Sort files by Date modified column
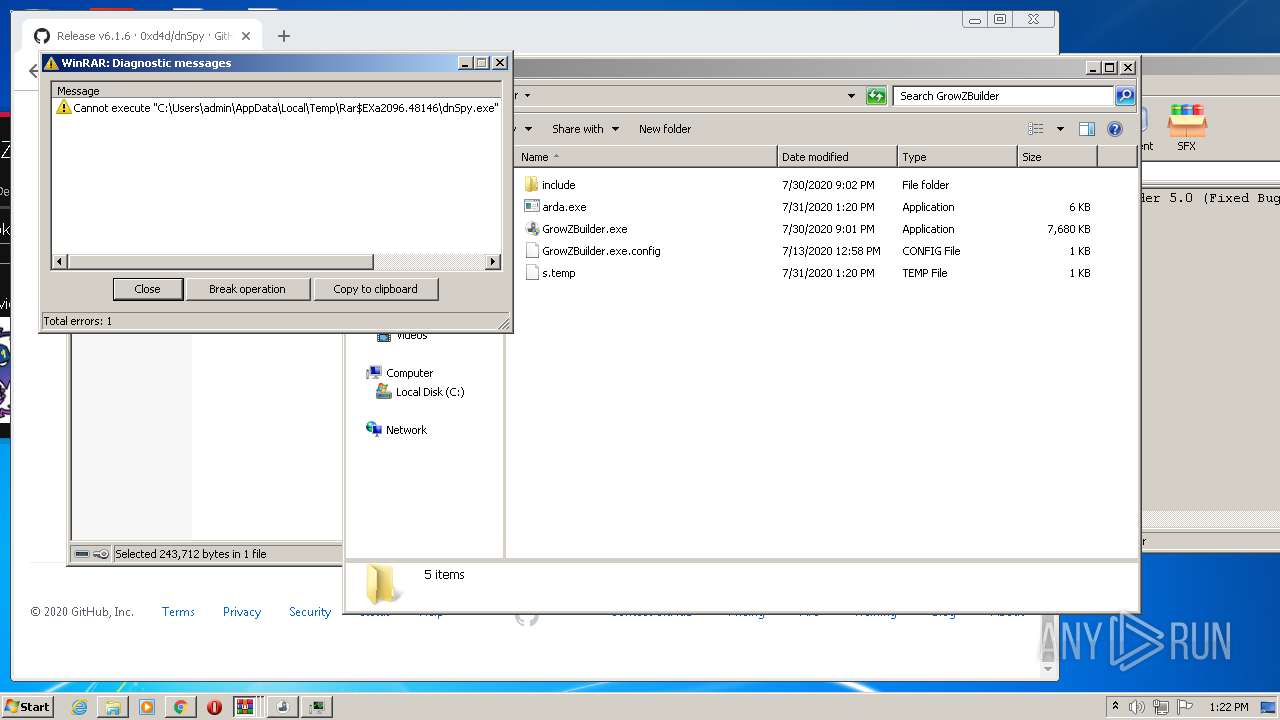The width and height of the screenshot is (1280, 720). point(837,157)
